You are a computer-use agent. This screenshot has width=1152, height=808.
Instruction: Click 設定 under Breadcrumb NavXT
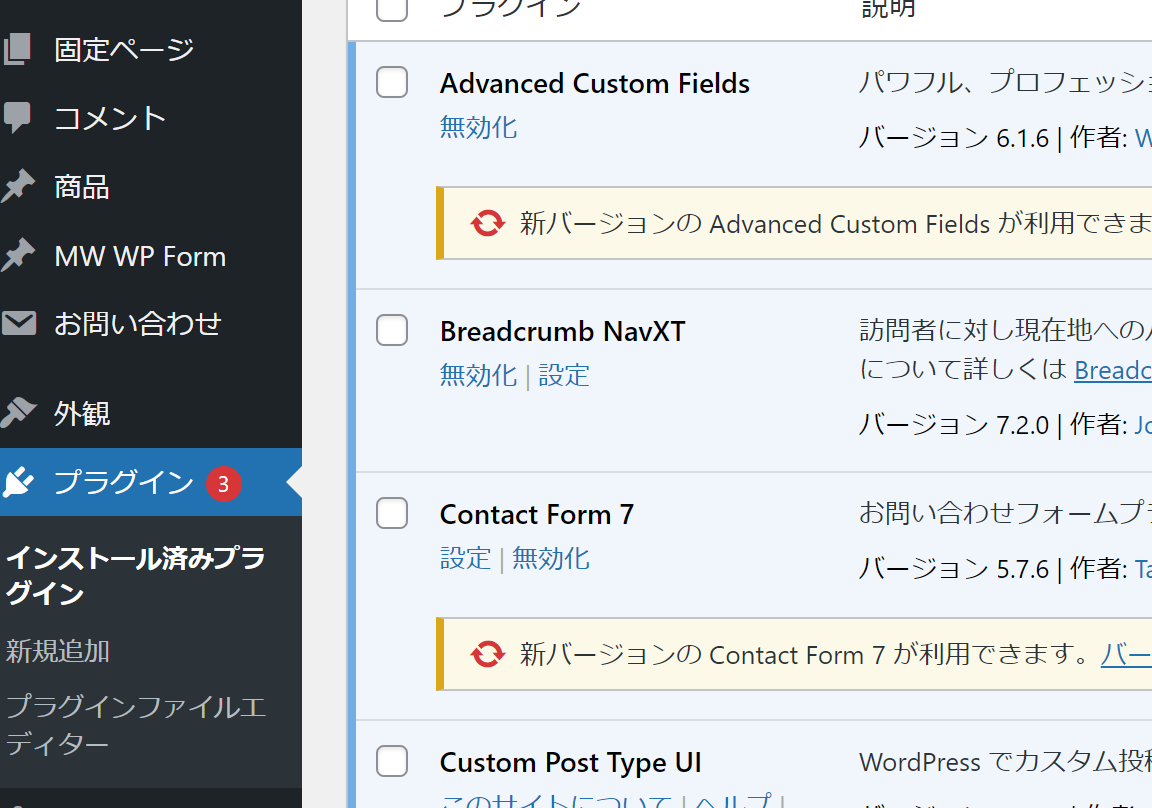click(564, 375)
